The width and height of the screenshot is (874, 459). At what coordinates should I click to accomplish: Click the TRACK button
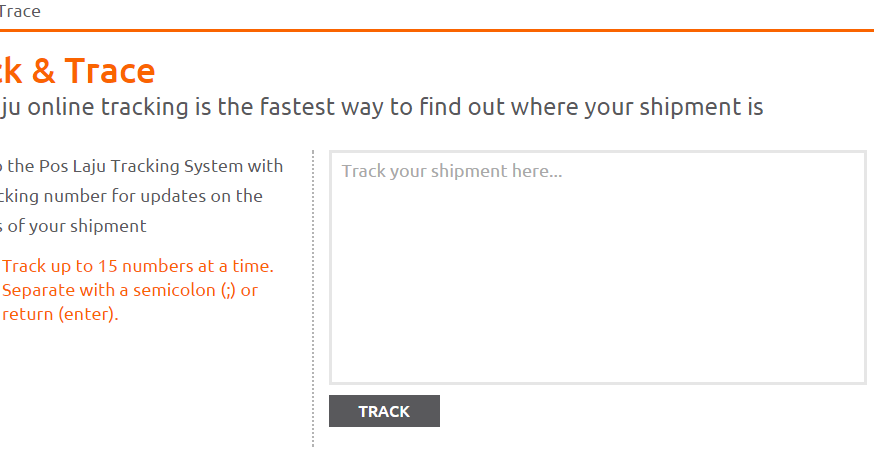point(384,411)
